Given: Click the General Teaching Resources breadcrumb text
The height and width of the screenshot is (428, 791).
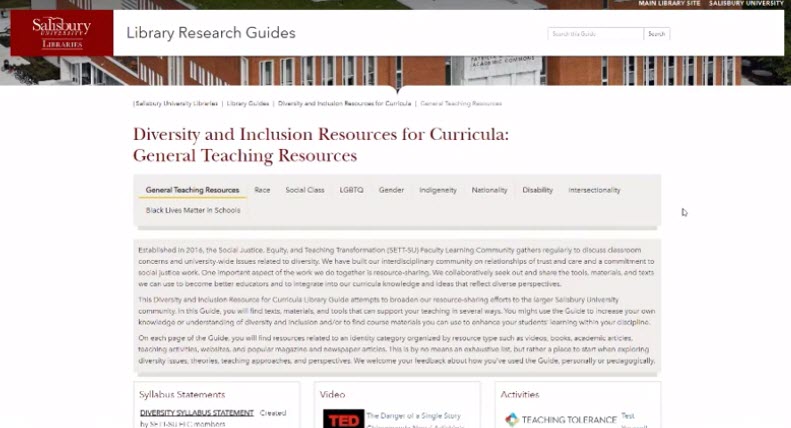Looking at the screenshot, I should pos(461,103).
